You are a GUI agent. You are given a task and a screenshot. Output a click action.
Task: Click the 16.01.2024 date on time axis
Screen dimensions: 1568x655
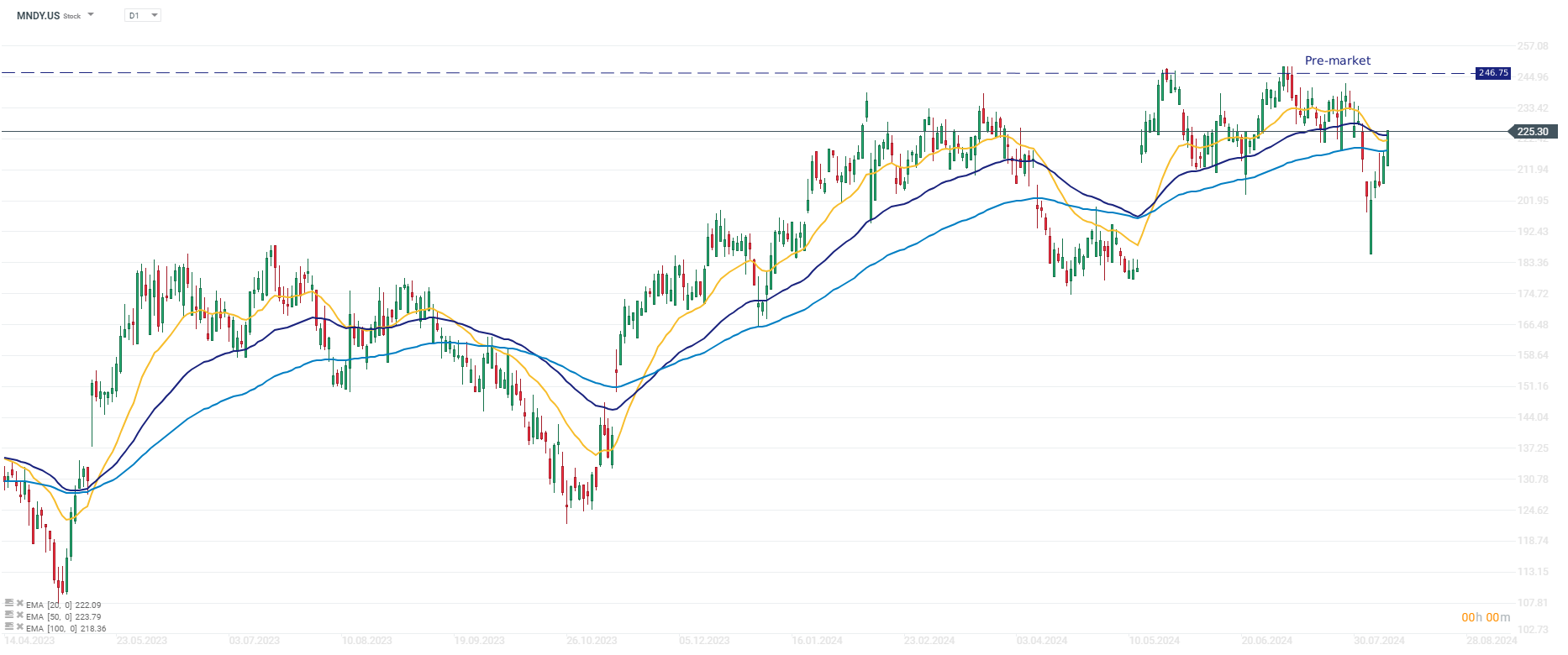pyautogui.click(x=817, y=641)
